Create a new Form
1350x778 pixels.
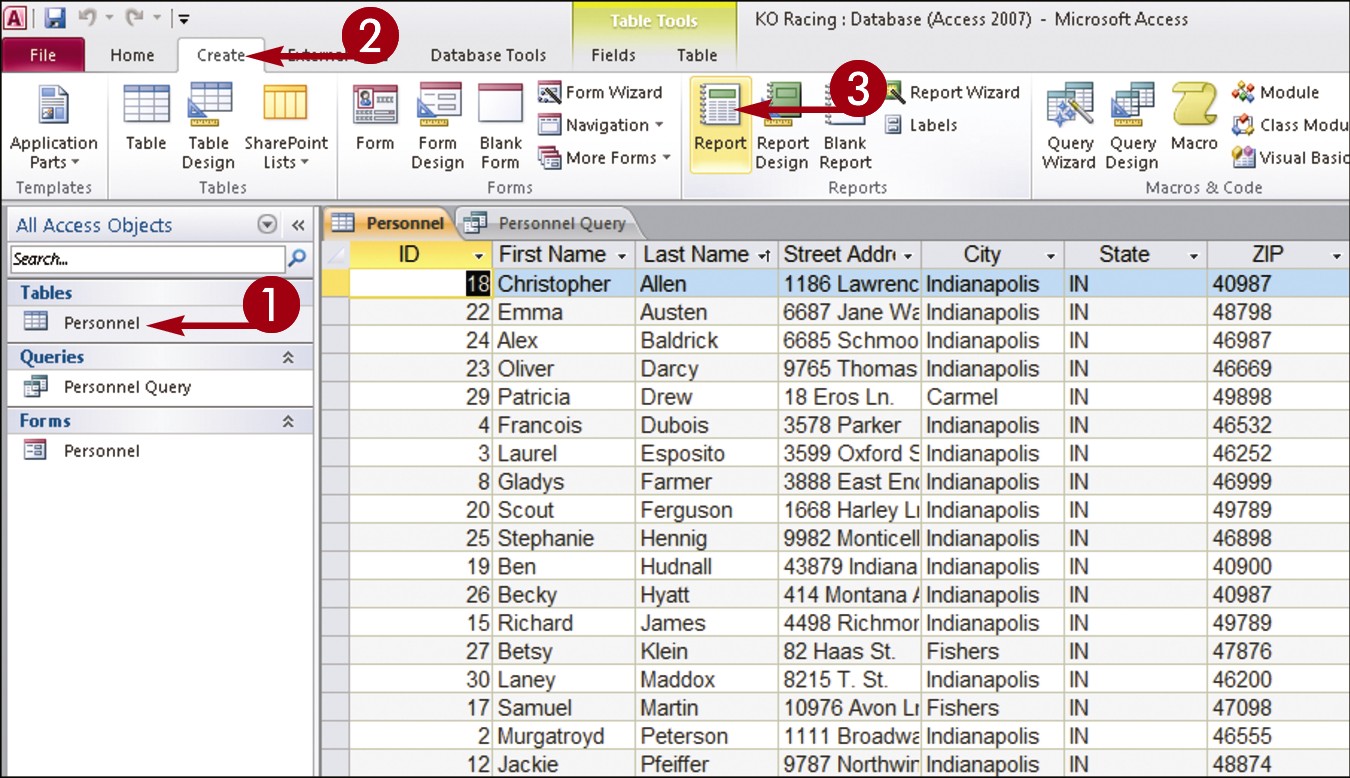375,118
